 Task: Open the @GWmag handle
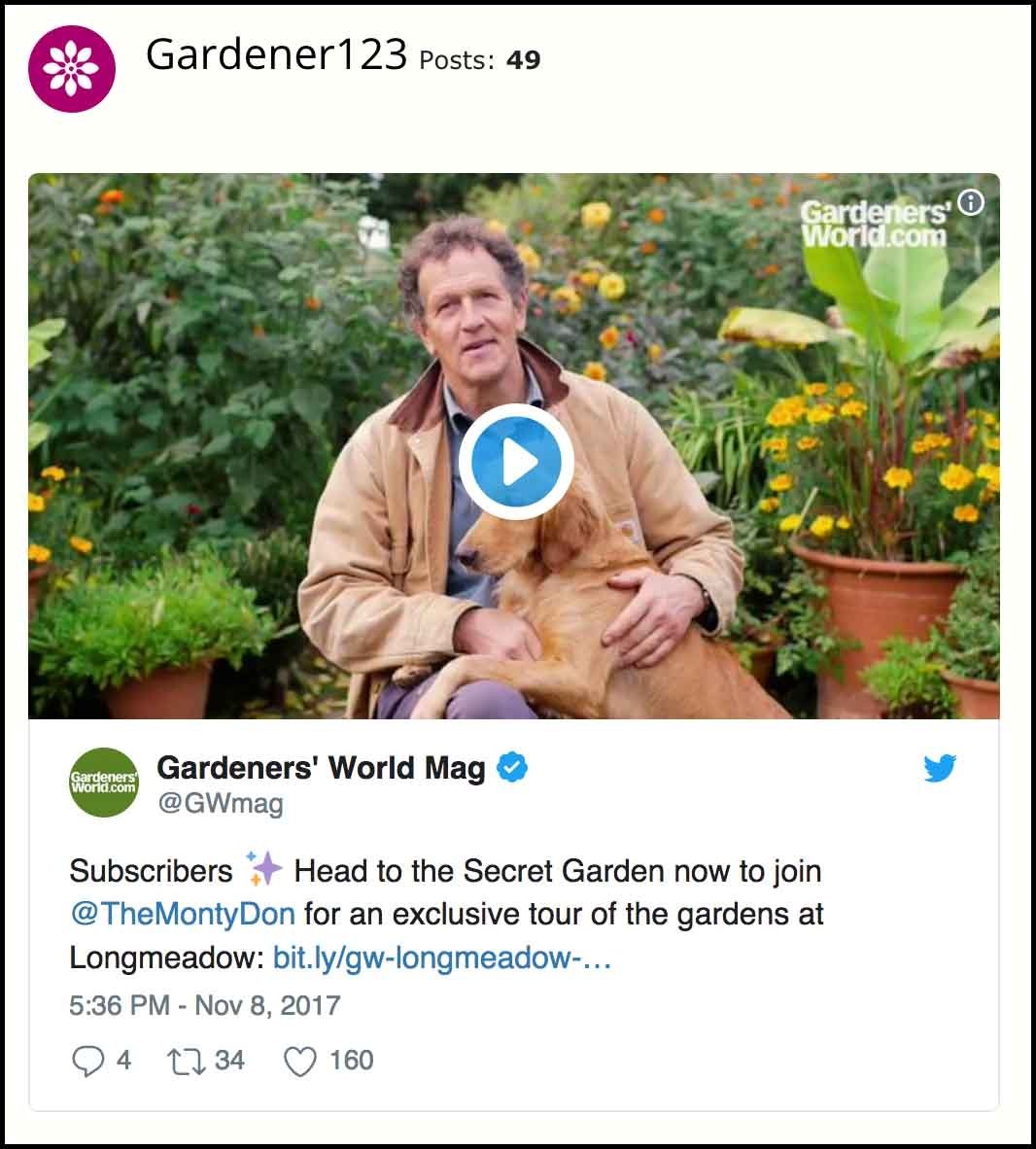point(221,803)
